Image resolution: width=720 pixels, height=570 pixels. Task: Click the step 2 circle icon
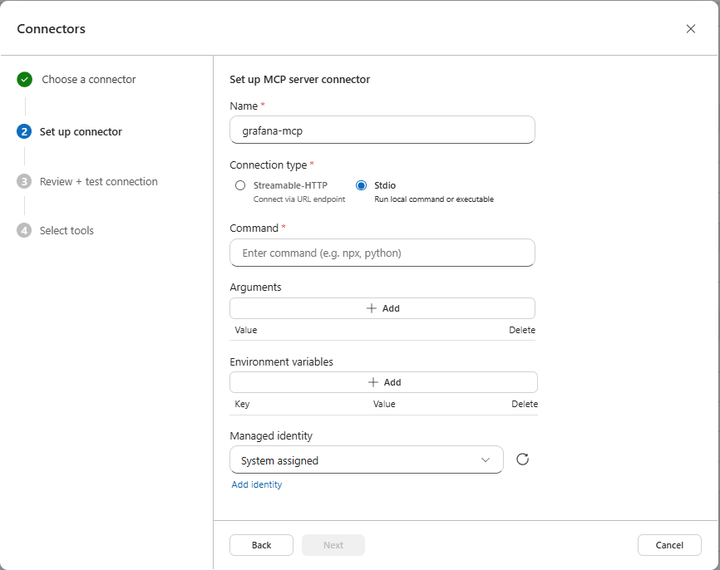click(24, 132)
